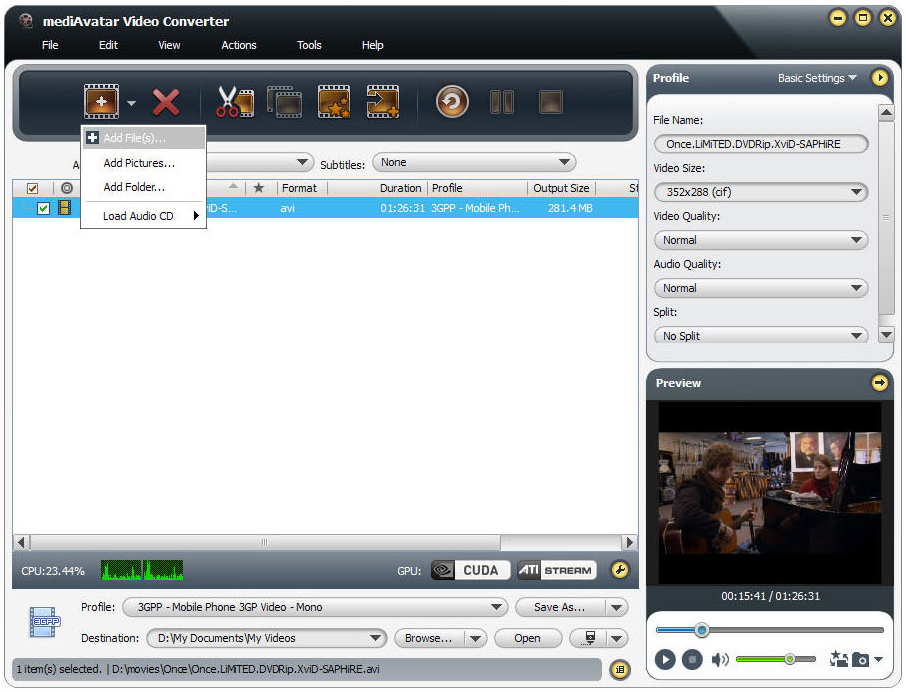Click the CPU usage green graph
This screenshot has width=906, height=692.
coord(142,570)
